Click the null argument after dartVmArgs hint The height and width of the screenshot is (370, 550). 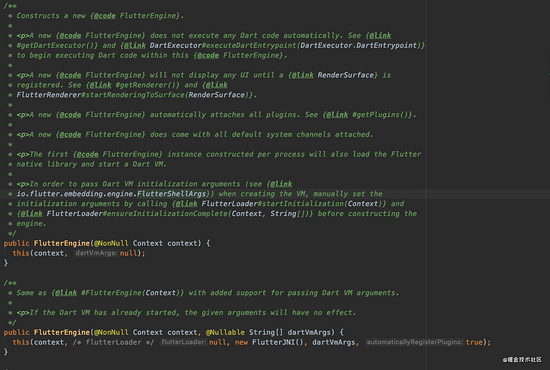(x=128, y=253)
